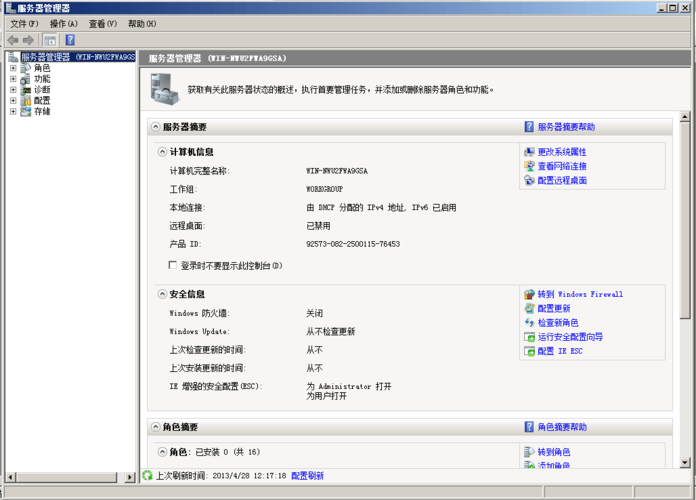Click the 配置远程桌面 icon
Viewport: 696px width, 500px height.
[x=529, y=180]
